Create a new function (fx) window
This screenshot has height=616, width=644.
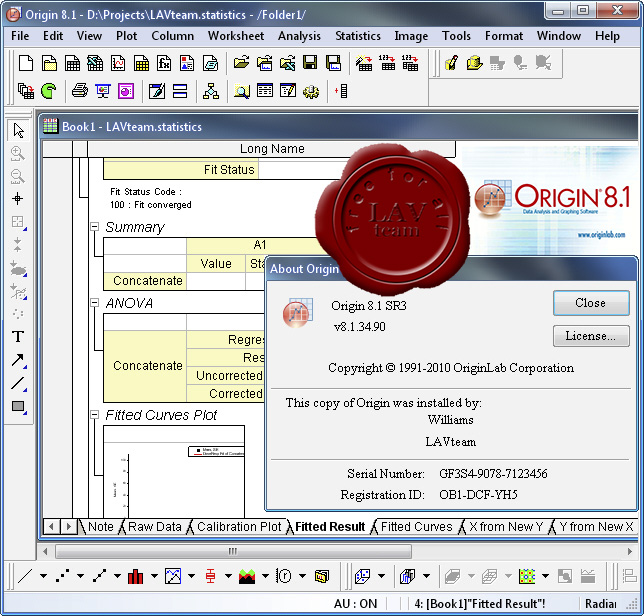pos(164,63)
